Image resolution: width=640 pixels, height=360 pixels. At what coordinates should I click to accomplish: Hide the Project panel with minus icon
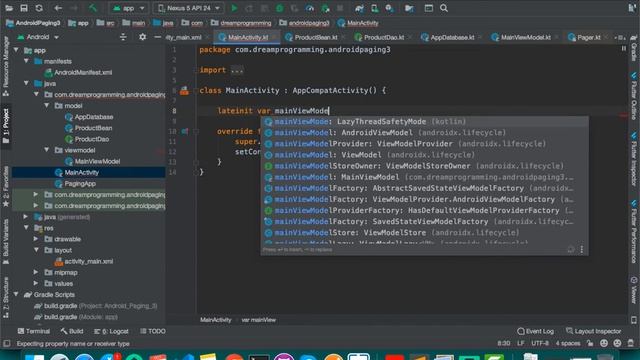158,37
